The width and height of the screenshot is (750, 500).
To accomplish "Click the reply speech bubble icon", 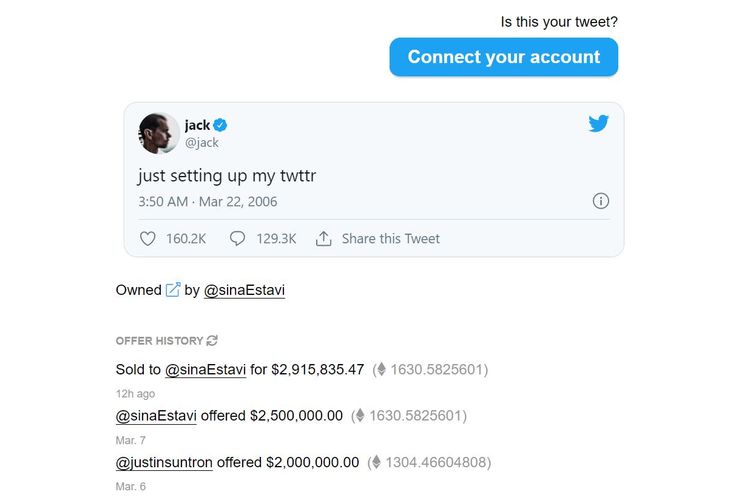I will click(x=237, y=239).
